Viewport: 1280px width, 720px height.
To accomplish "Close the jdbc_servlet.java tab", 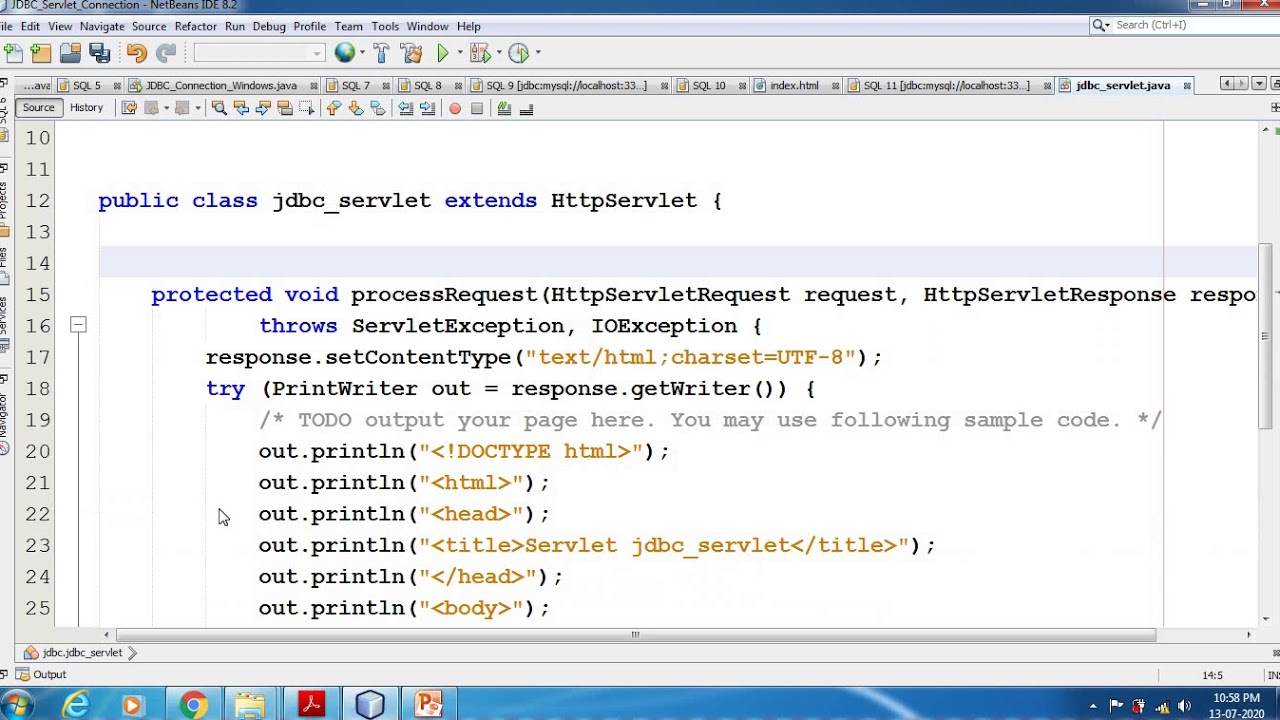I will (1187, 86).
